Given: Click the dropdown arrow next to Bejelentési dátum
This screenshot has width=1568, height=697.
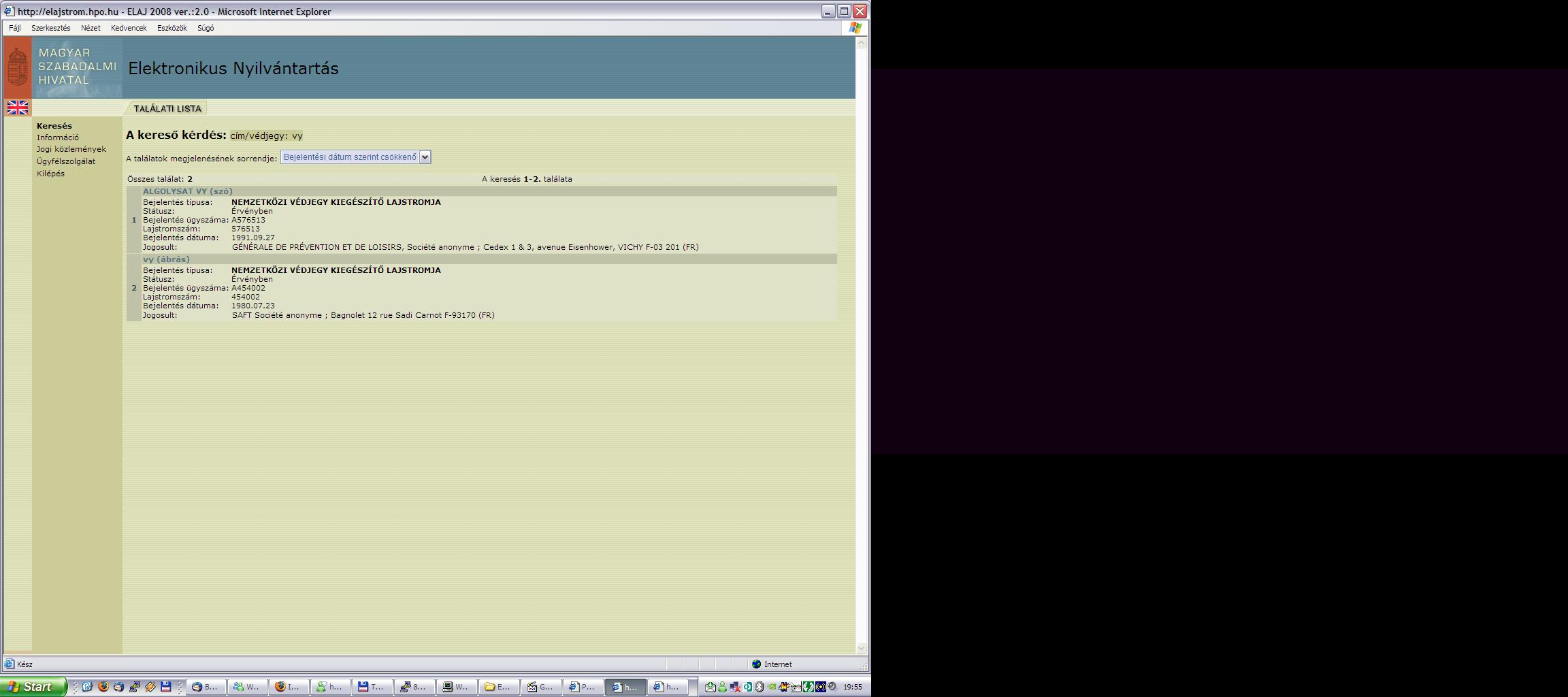Looking at the screenshot, I should click(x=425, y=157).
